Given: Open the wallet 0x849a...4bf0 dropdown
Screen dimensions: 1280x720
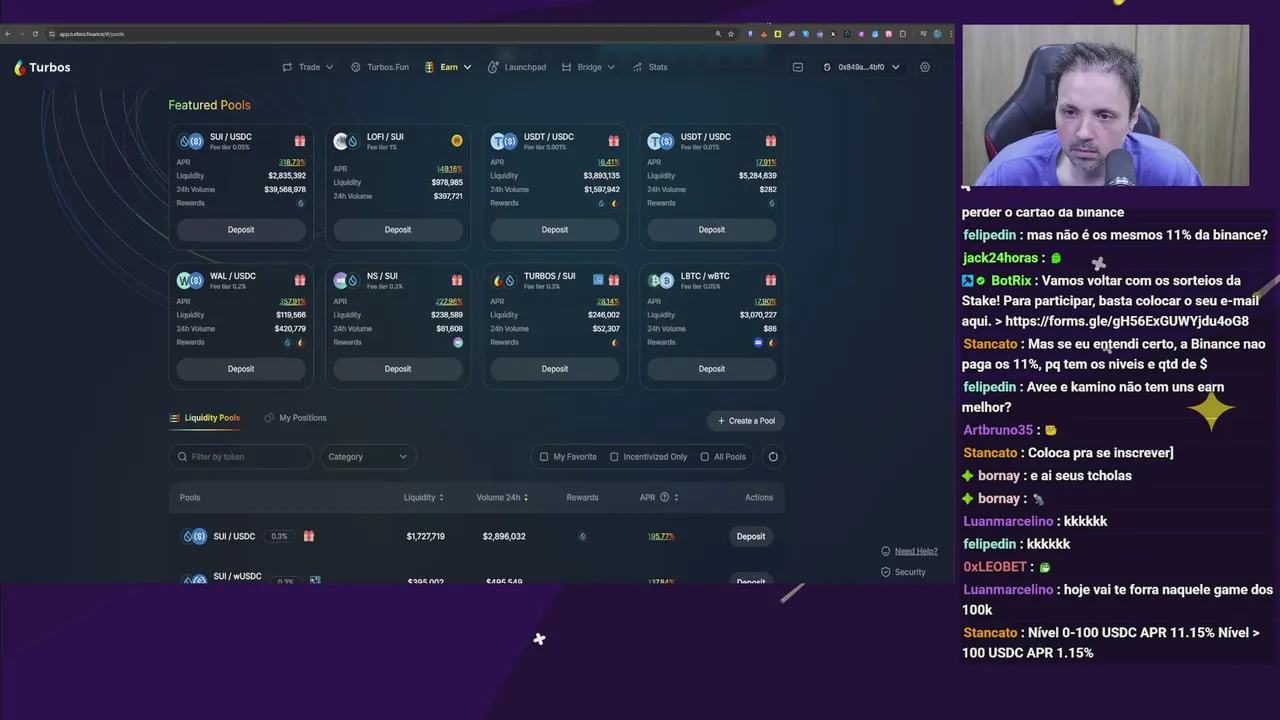Looking at the screenshot, I should [x=861, y=67].
